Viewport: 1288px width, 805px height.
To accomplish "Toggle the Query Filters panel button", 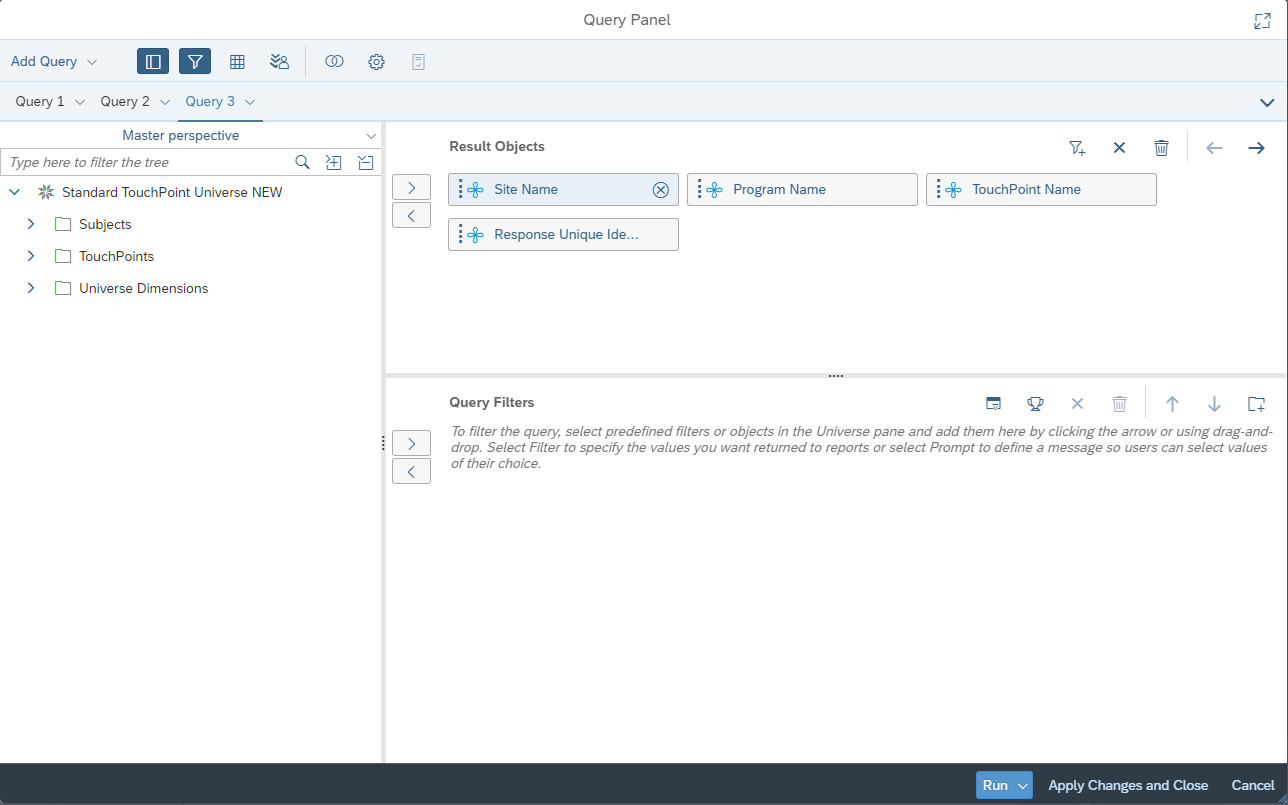I will point(195,61).
